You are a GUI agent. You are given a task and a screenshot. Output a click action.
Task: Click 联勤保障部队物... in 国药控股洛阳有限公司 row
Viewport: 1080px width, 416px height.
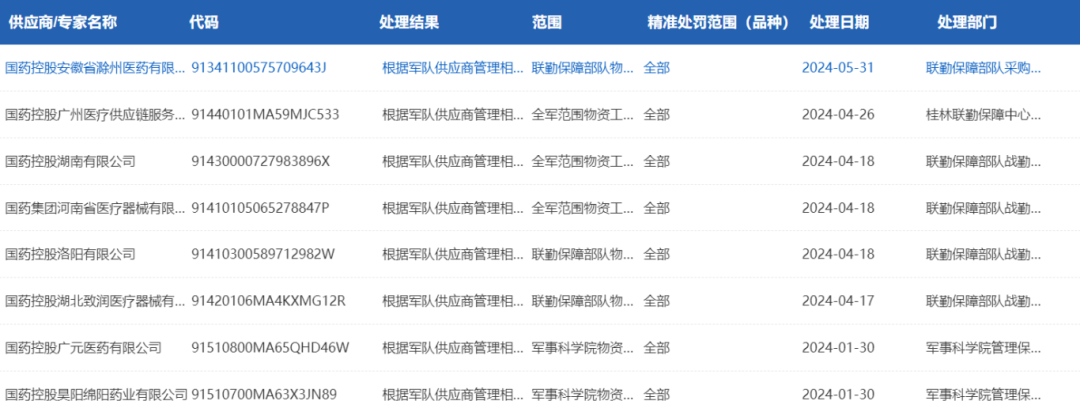point(583,253)
